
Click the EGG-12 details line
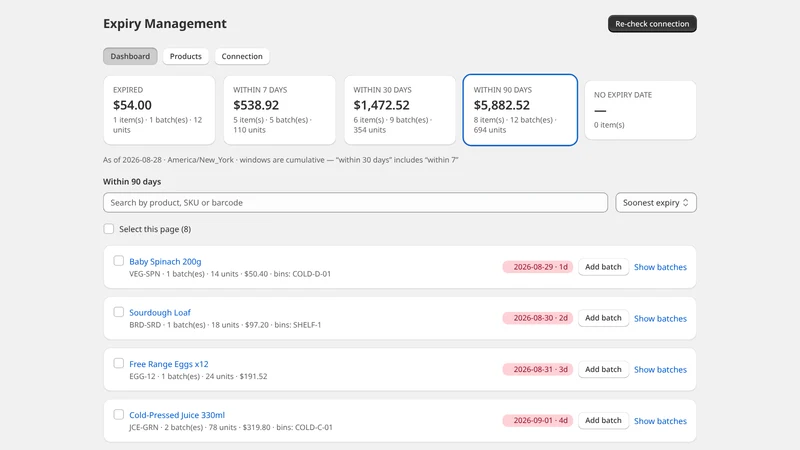[x=198, y=377]
